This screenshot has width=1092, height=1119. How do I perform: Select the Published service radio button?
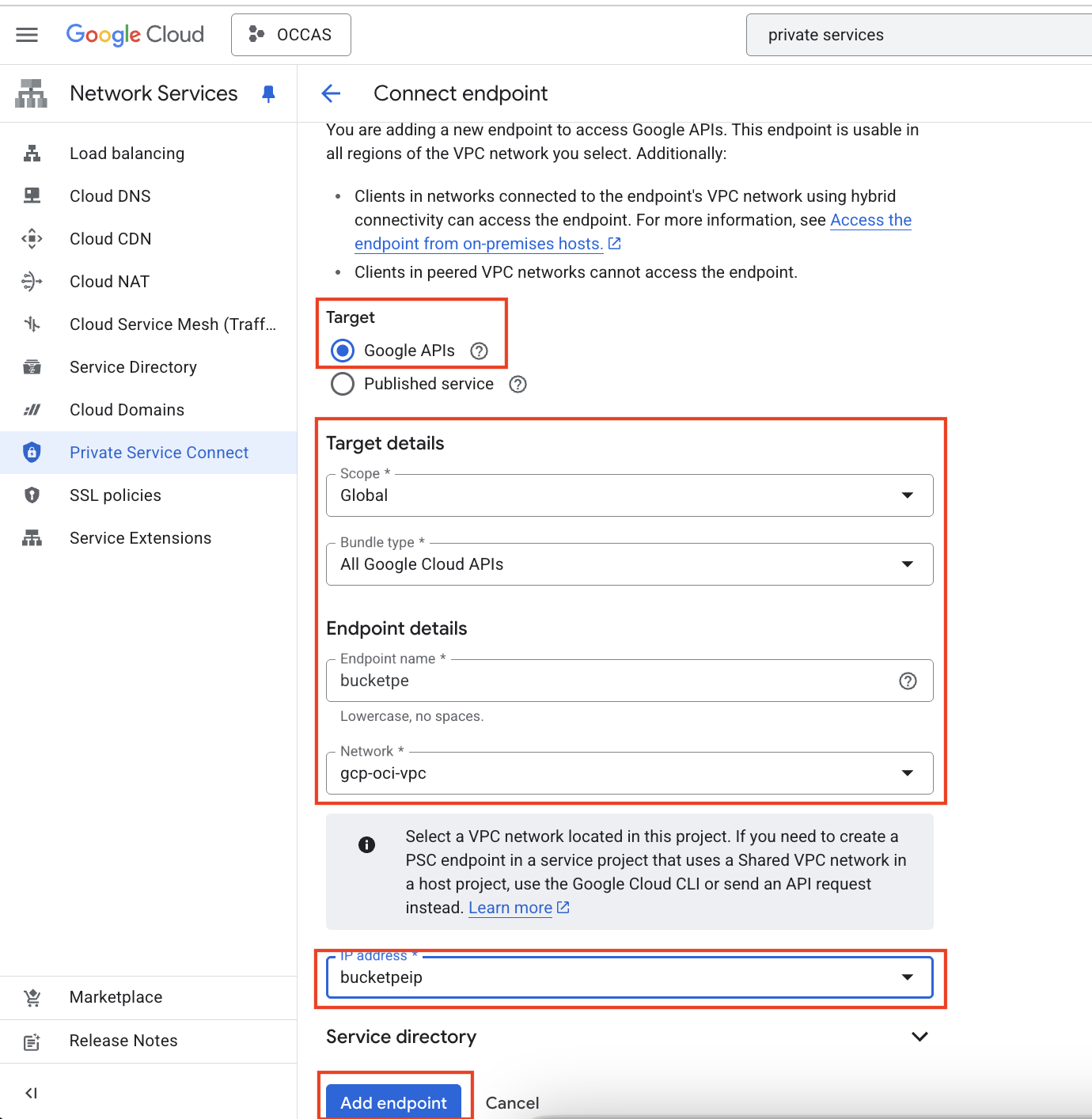pos(343,385)
